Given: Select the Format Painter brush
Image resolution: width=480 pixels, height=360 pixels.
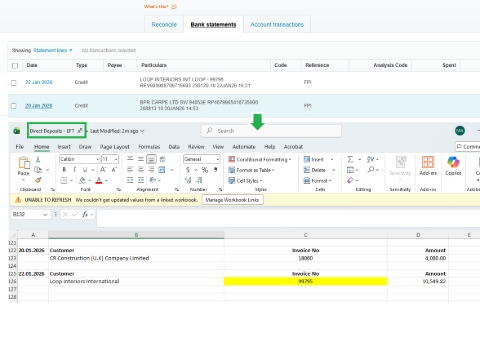Looking at the screenshot, I should (38, 180).
